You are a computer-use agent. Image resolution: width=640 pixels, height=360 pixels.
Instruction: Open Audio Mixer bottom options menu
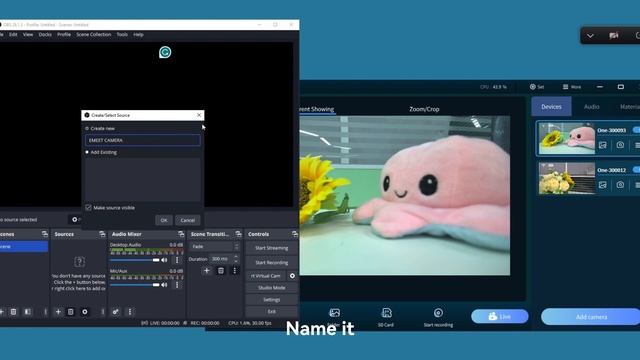point(130,312)
